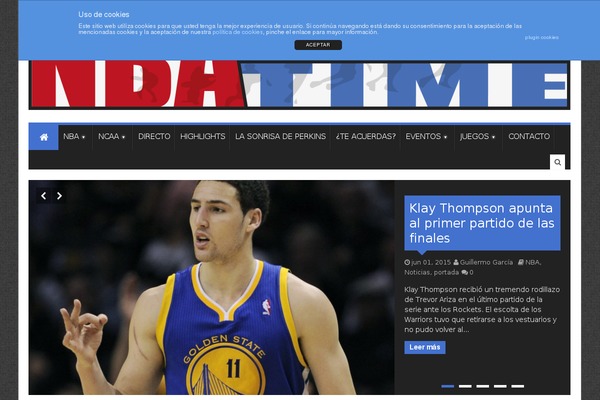Screen dimensions: 600x400
Task: Expand the NBA menu dropdown
Action: click(x=74, y=137)
